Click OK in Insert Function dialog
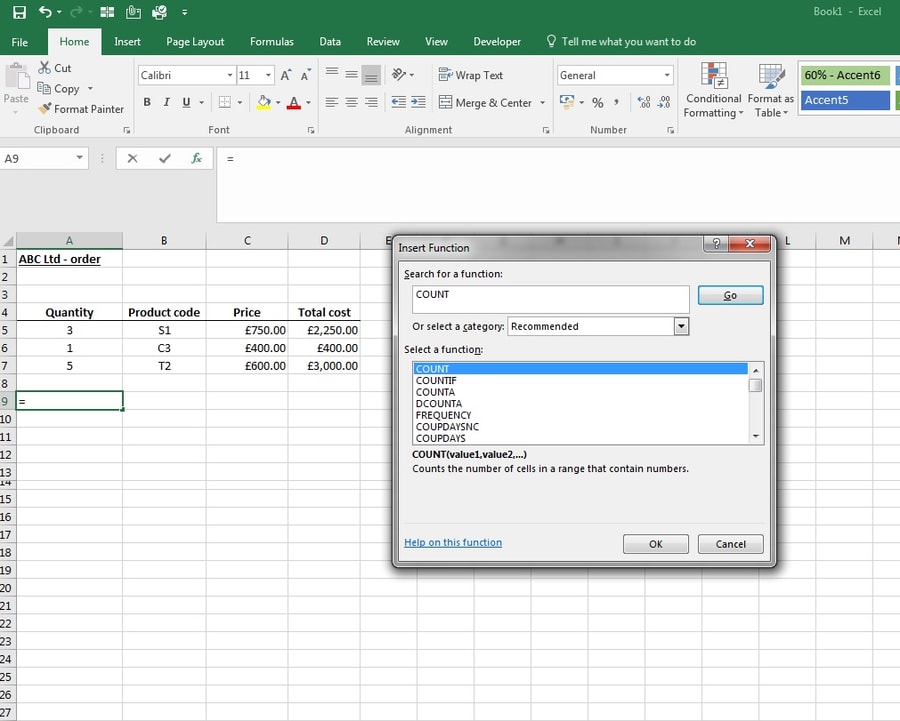This screenshot has height=721, width=900. coord(655,544)
